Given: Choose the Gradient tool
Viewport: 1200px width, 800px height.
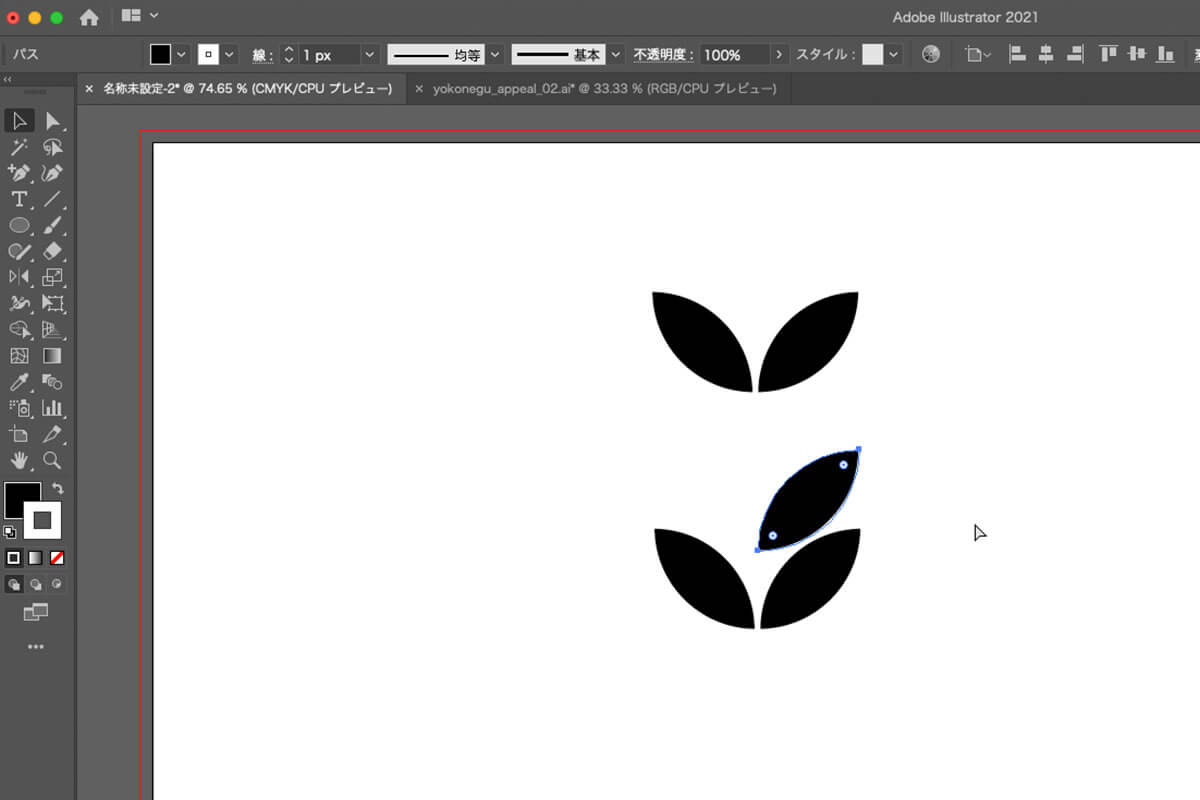Looking at the screenshot, I should 53,356.
